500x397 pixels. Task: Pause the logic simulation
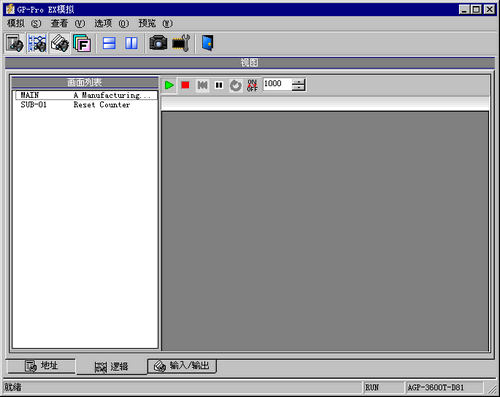pyautogui.click(x=219, y=85)
